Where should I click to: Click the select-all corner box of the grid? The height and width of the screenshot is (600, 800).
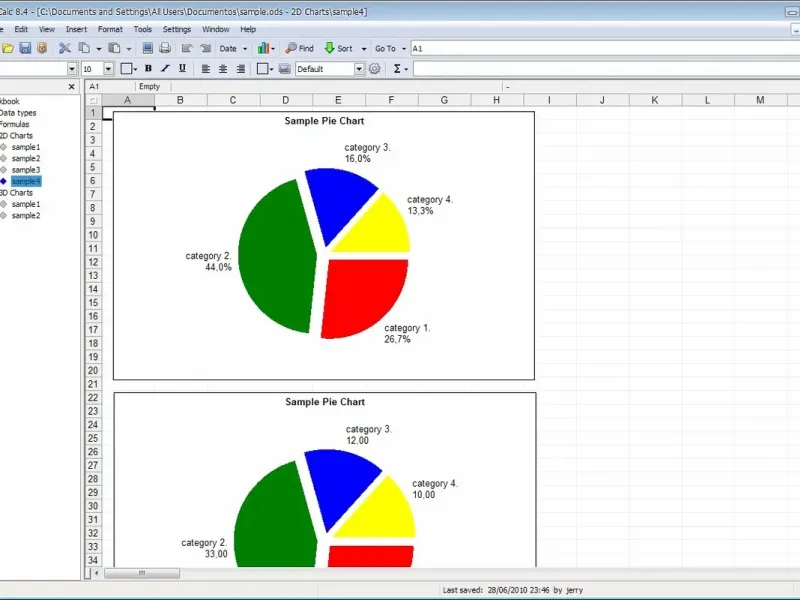tap(93, 100)
